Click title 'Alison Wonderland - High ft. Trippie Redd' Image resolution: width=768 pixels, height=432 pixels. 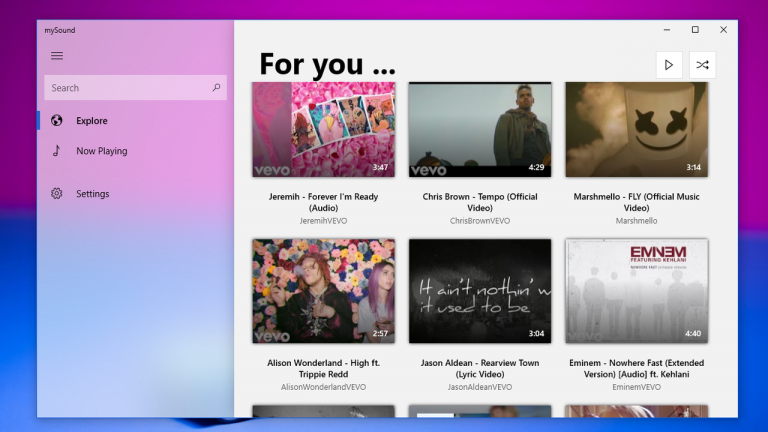(323, 368)
